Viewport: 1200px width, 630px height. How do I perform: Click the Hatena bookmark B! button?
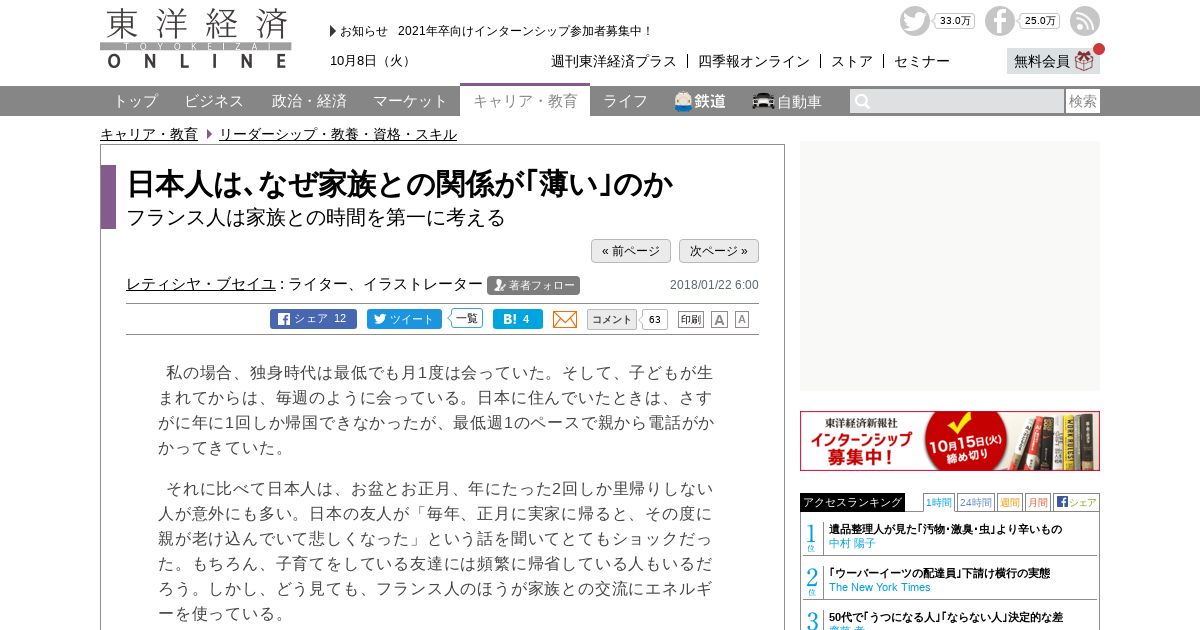(518, 319)
